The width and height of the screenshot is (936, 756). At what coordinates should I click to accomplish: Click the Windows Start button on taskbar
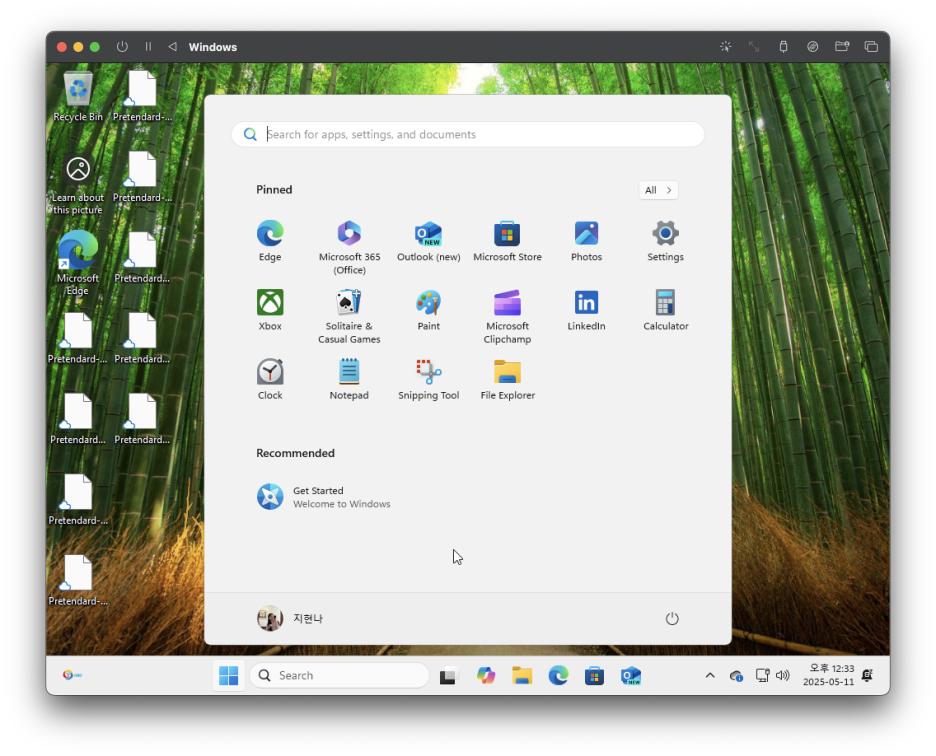tap(228, 675)
